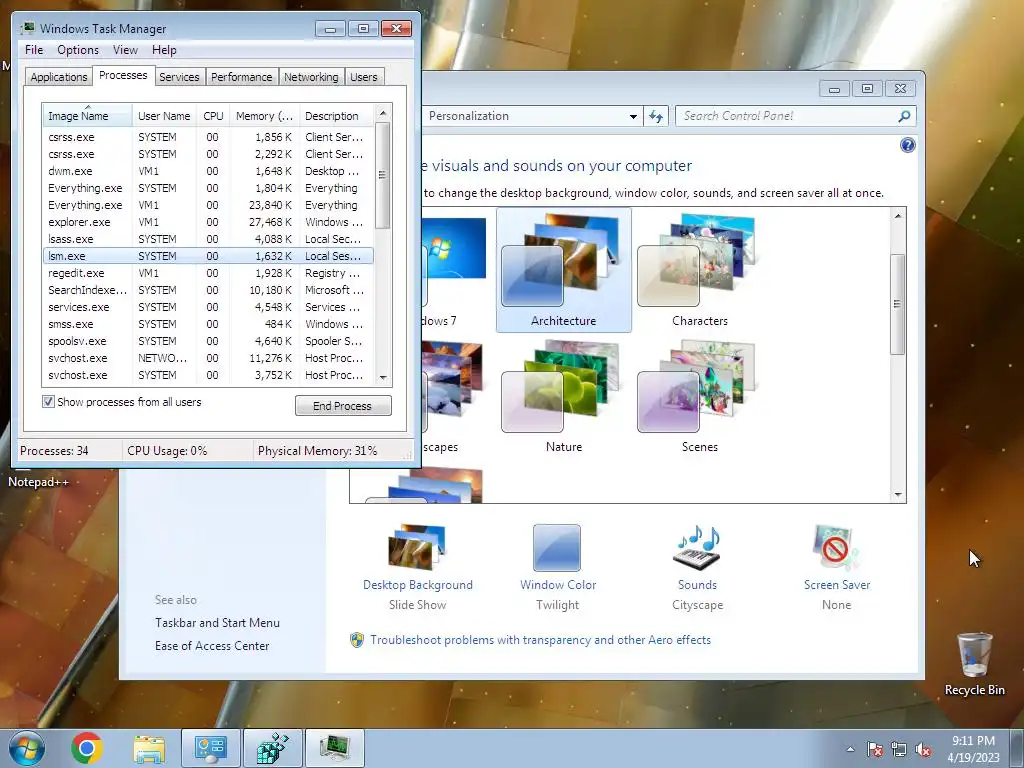Click the Window Color link text
The height and width of the screenshot is (768, 1024).
[558, 585]
